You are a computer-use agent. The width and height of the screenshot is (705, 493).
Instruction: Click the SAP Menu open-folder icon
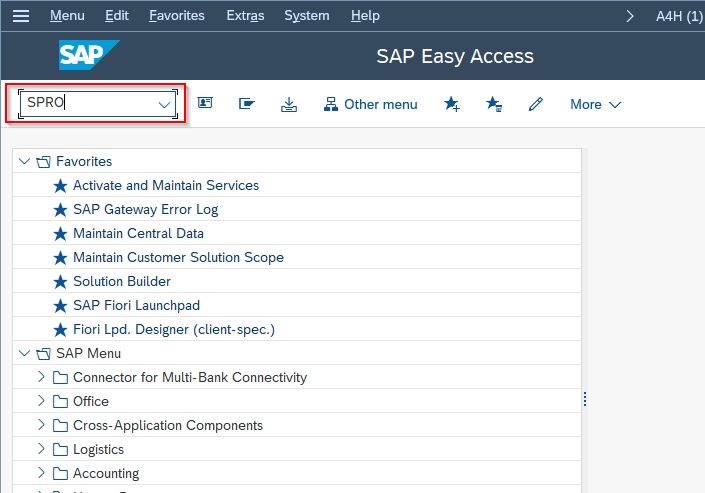(x=43, y=354)
